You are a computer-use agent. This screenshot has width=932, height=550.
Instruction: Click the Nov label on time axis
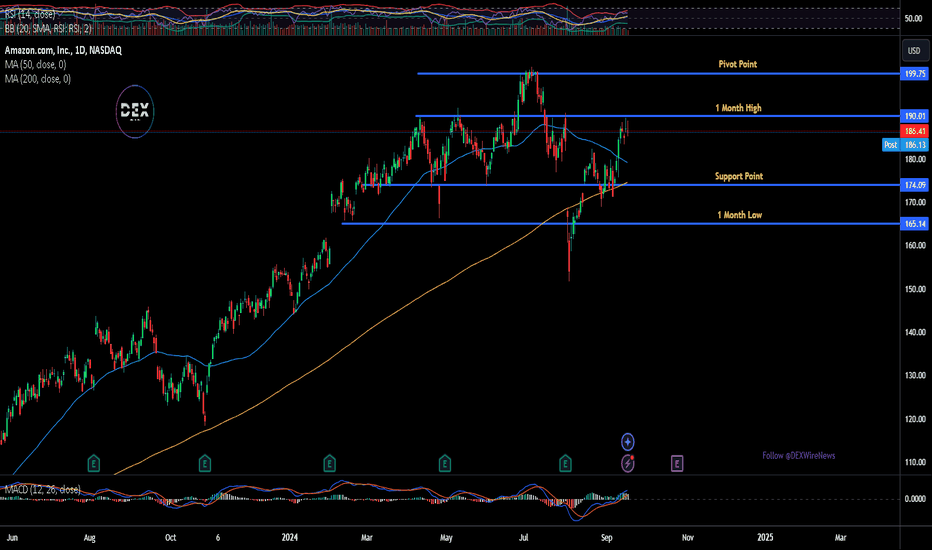tap(688, 538)
